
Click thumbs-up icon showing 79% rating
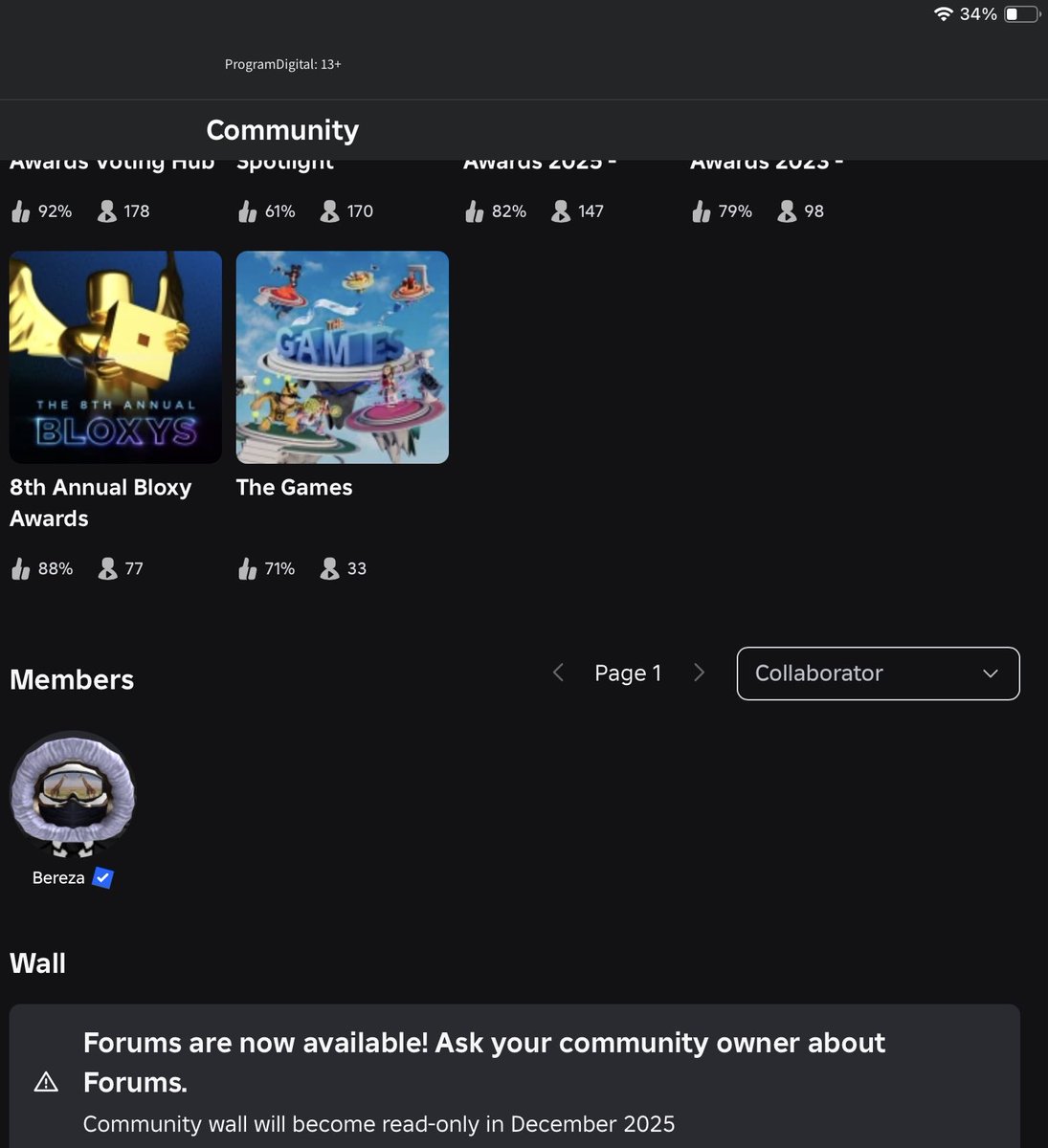pyautogui.click(x=701, y=211)
